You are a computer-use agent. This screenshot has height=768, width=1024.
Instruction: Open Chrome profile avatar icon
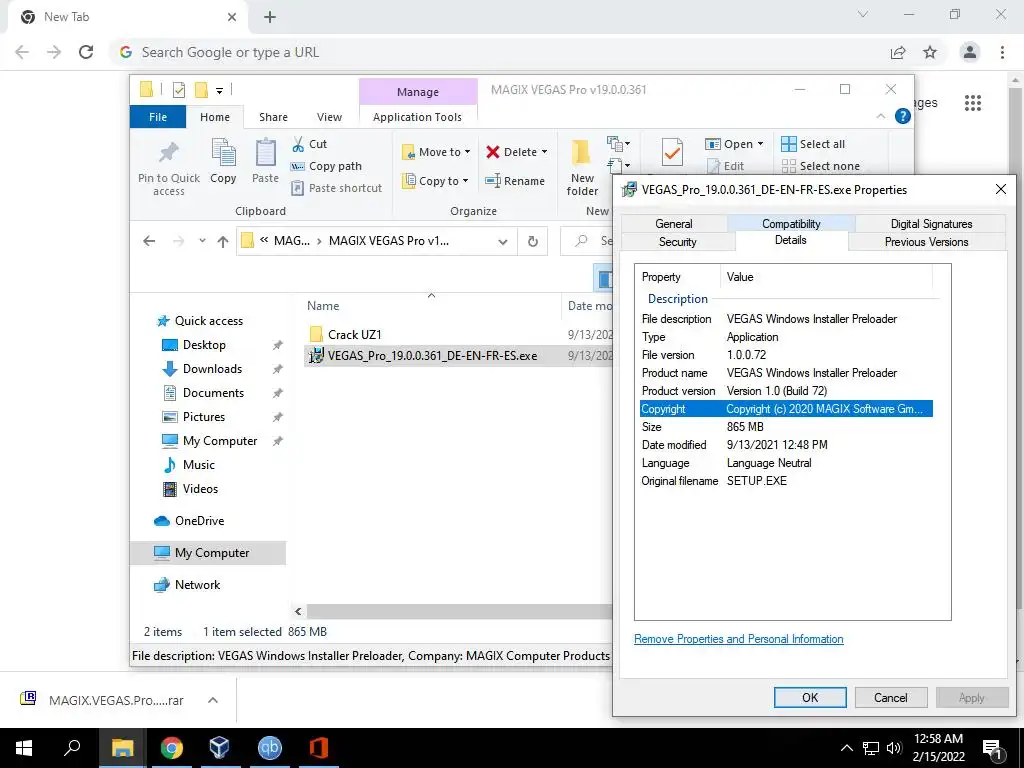coord(970,52)
